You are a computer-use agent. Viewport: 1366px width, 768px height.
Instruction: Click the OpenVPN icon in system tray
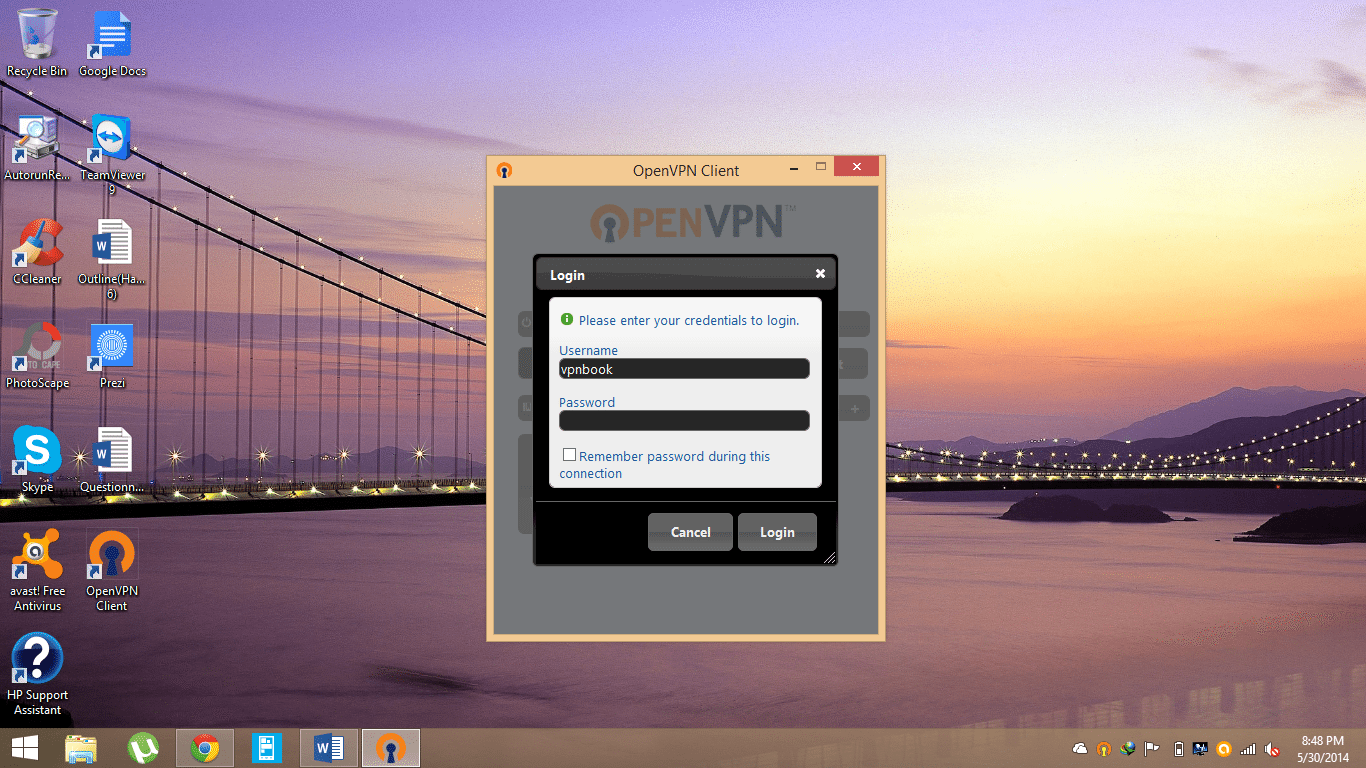1104,749
